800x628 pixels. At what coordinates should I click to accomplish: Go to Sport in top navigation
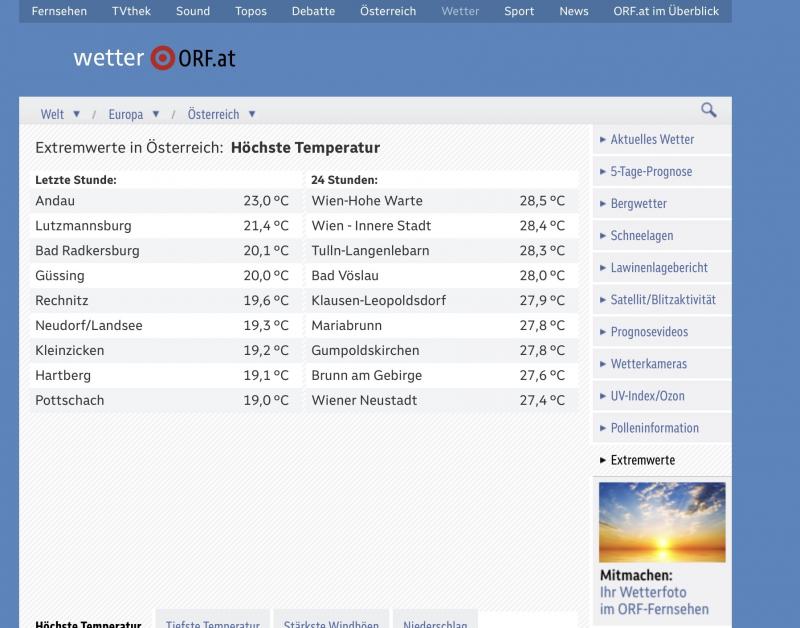click(518, 11)
